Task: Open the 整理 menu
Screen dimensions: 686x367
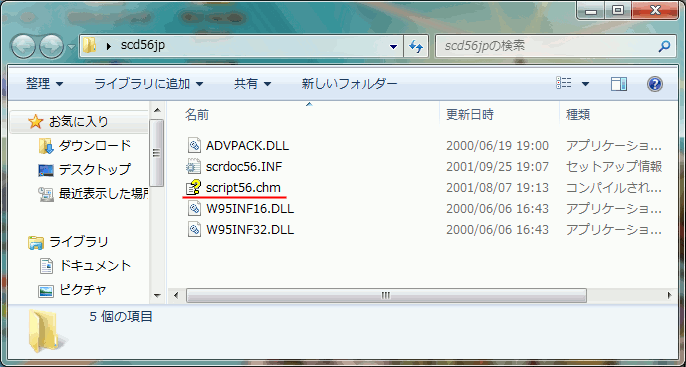Action: pyautogui.click(x=44, y=84)
